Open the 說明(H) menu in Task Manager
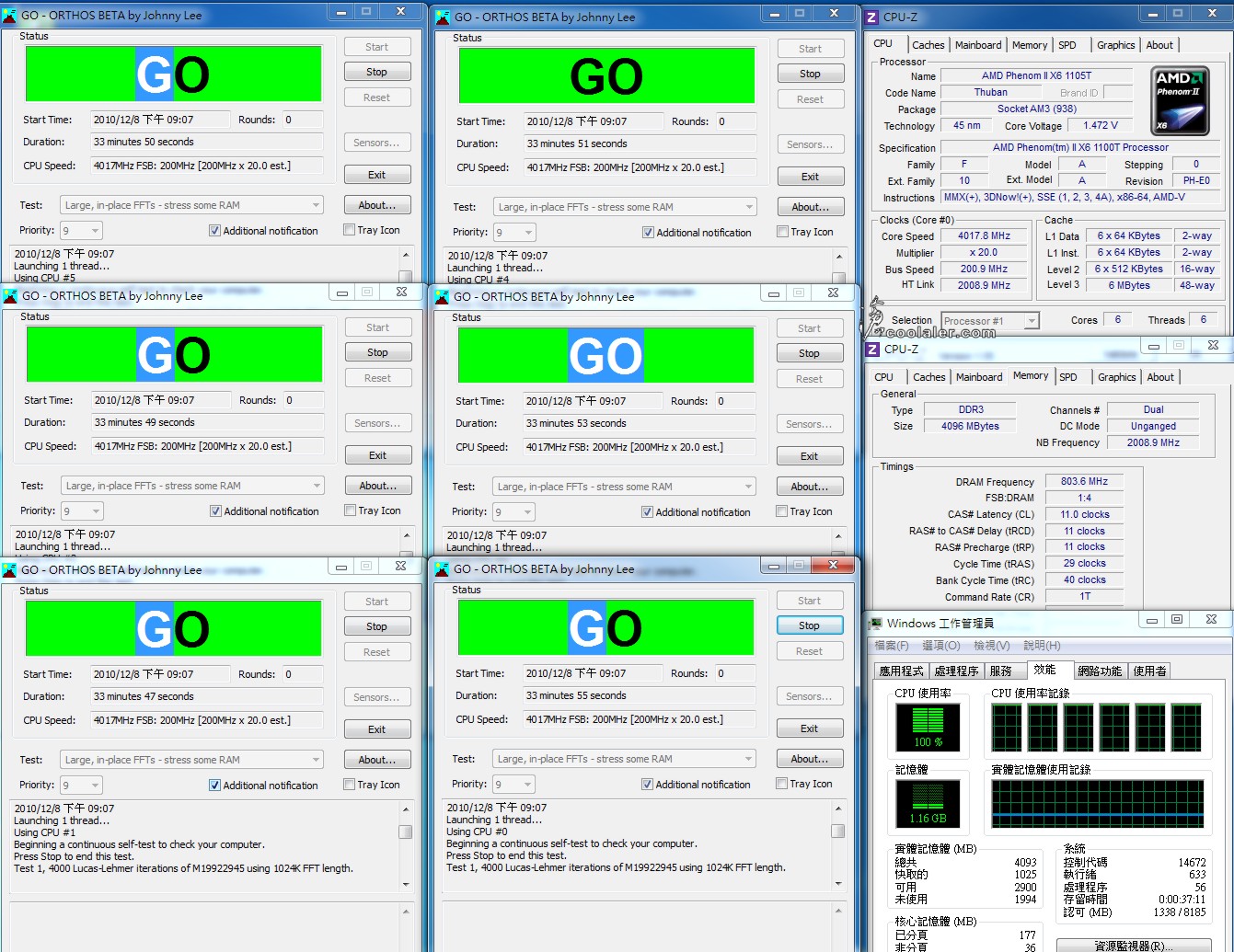Screen dimensions: 1234x952 (1042, 646)
